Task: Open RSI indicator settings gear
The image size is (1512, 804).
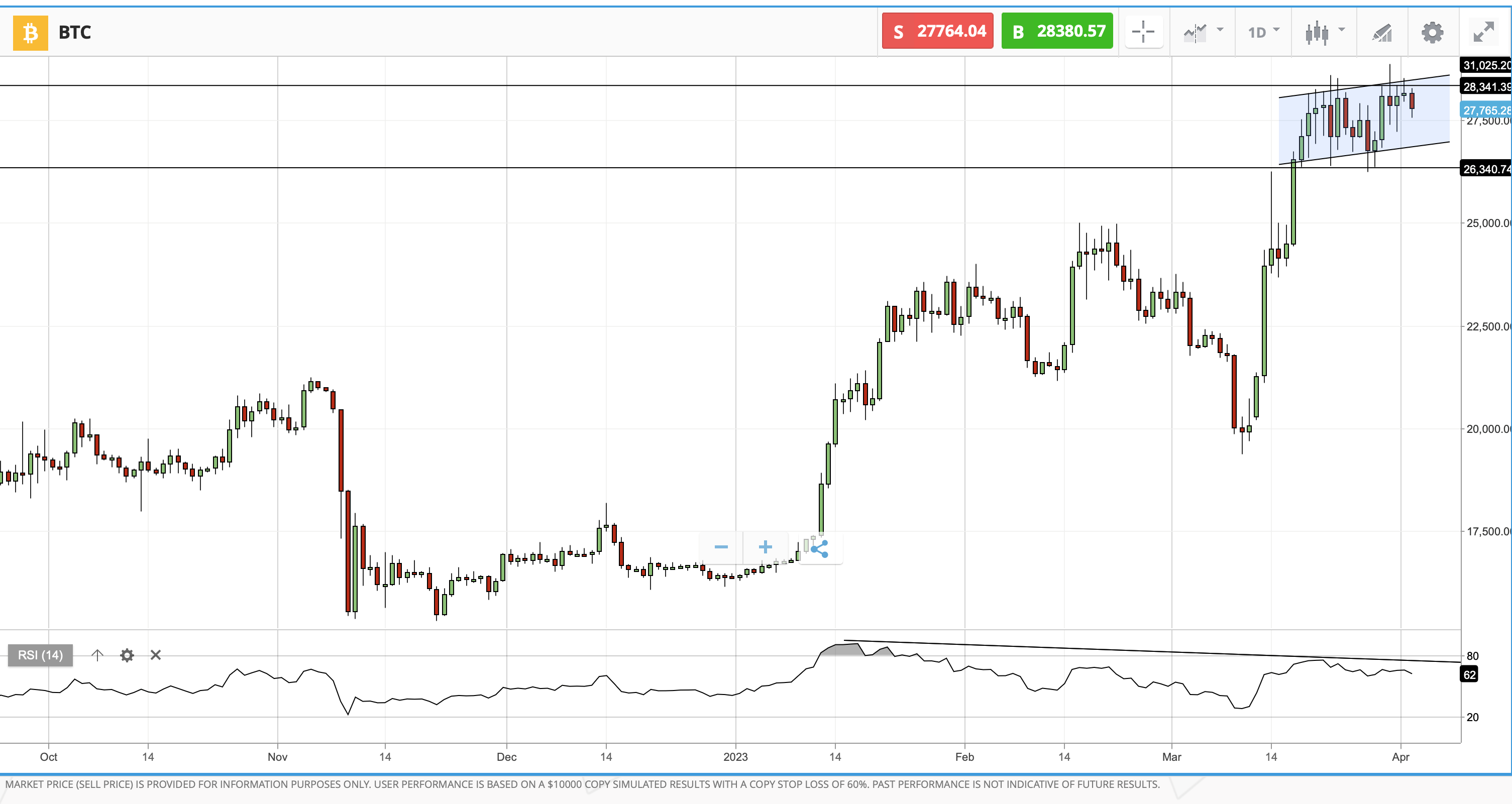Action: [127, 655]
